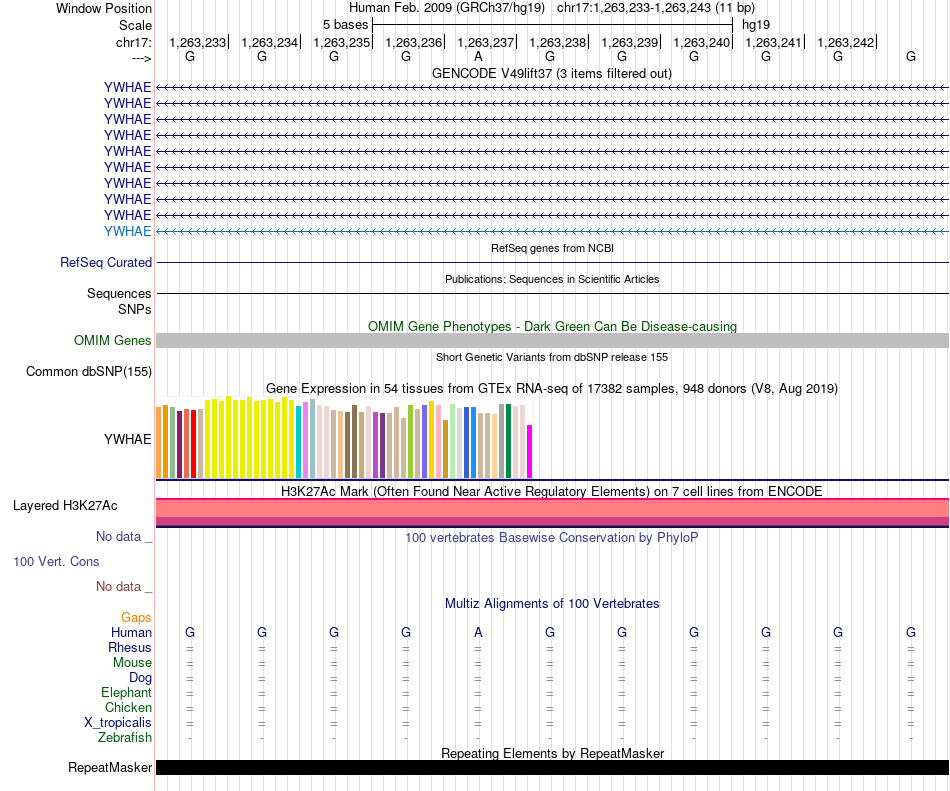
Task: Click the GENCODE V49lift37 track title
Action: (552, 73)
